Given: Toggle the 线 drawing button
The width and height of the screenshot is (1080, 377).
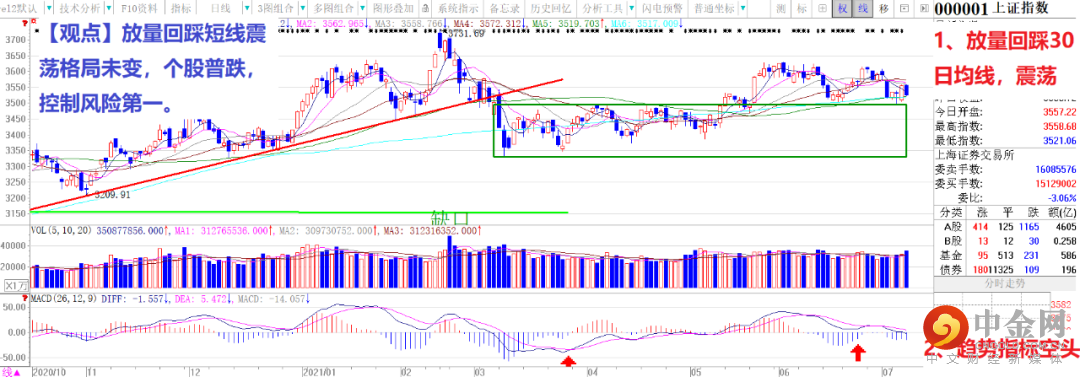Looking at the screenshot, I should point(862,8).
